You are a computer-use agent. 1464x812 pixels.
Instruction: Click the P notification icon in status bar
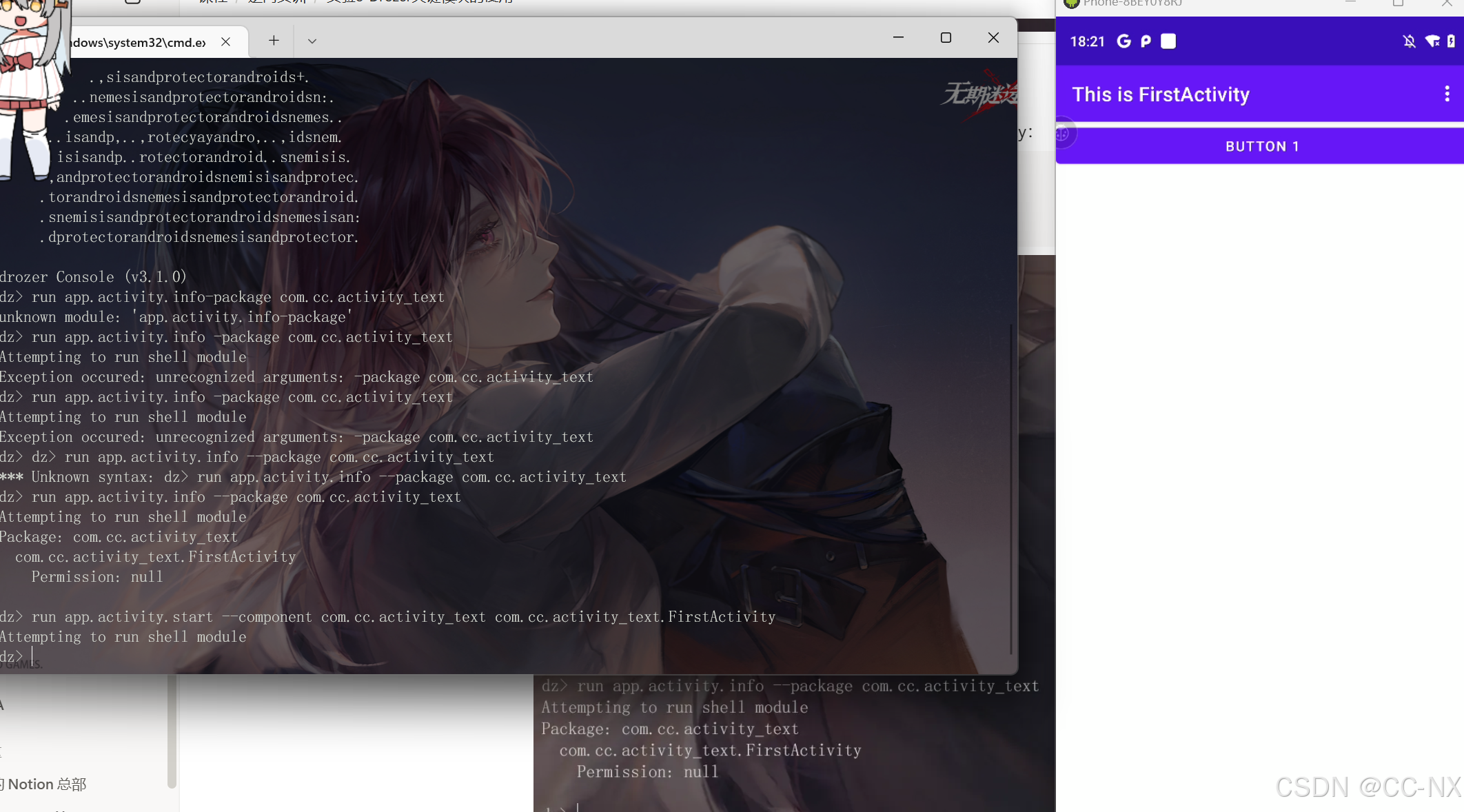[1146, 41]
